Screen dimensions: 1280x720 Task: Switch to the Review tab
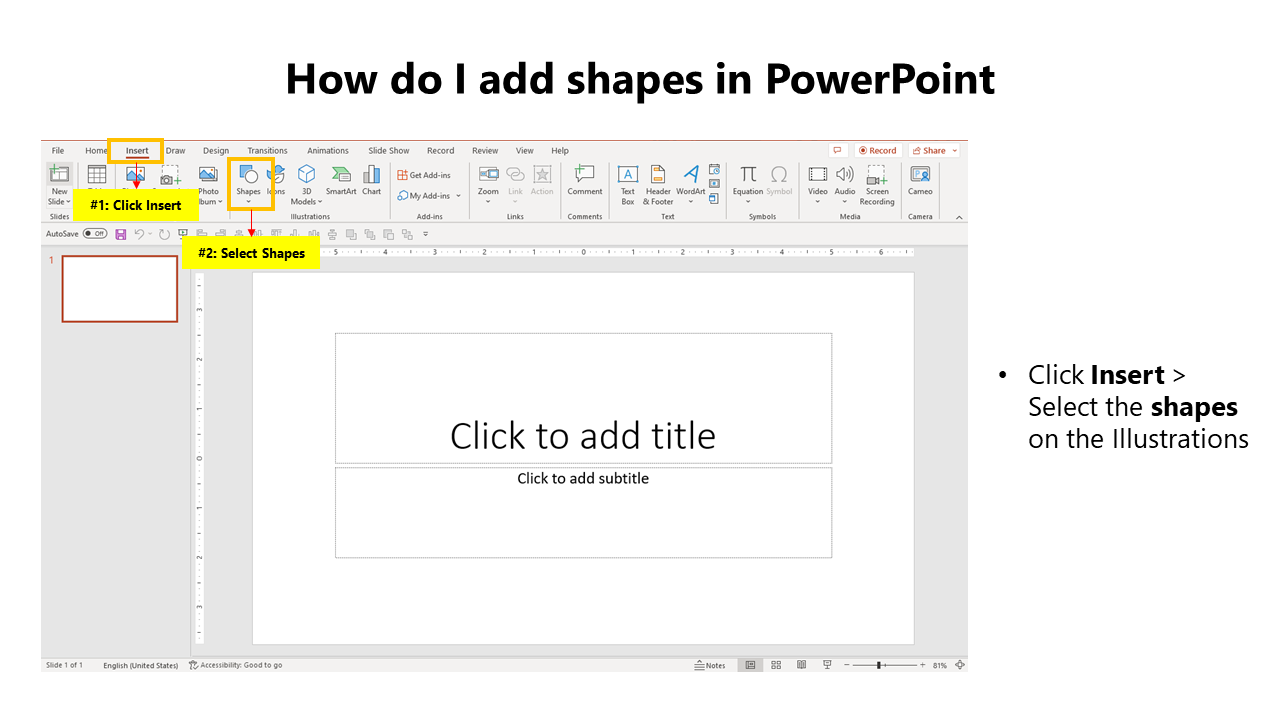point(485,151)
